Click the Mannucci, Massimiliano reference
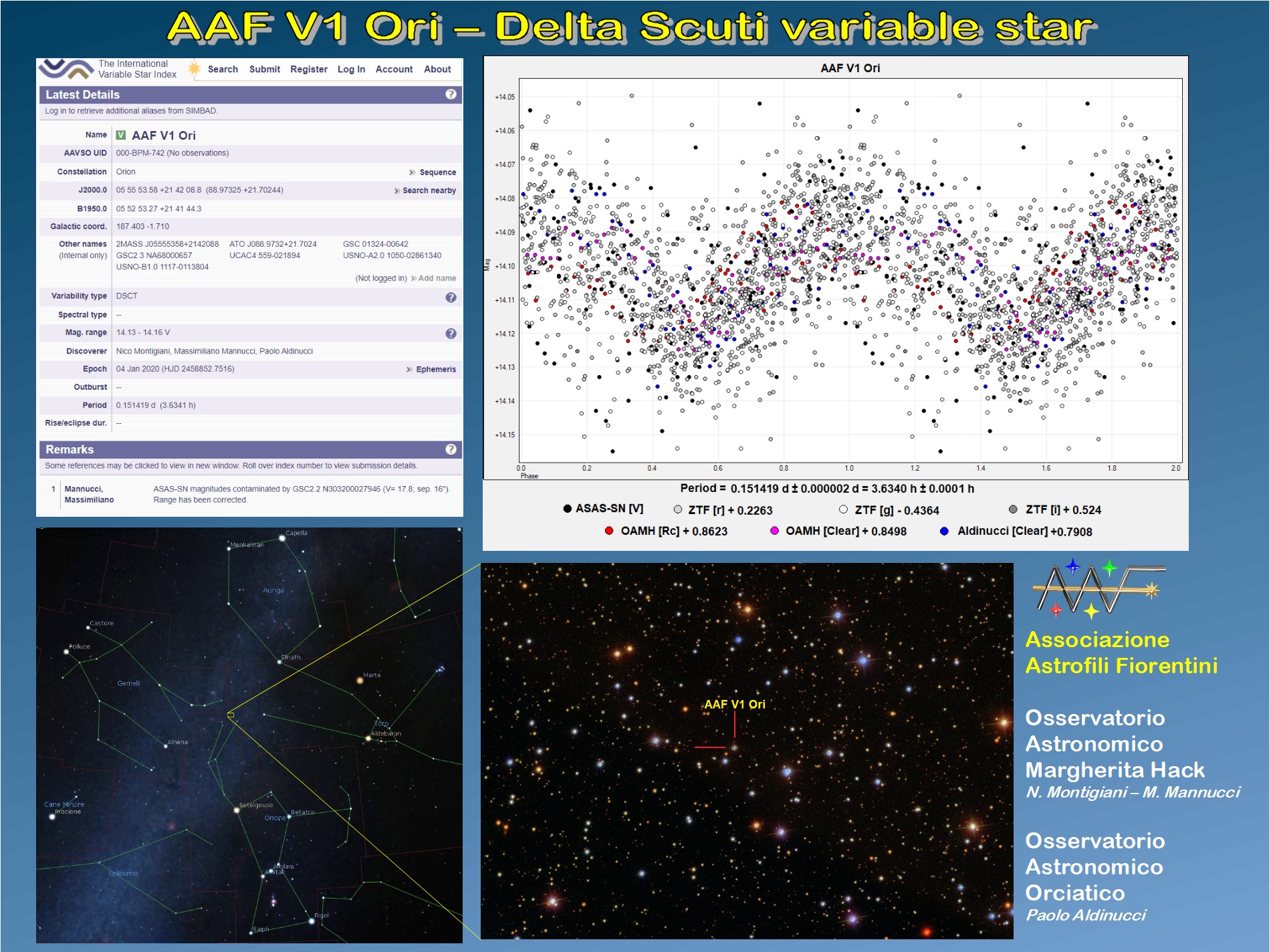 click(x=89, y=494)
